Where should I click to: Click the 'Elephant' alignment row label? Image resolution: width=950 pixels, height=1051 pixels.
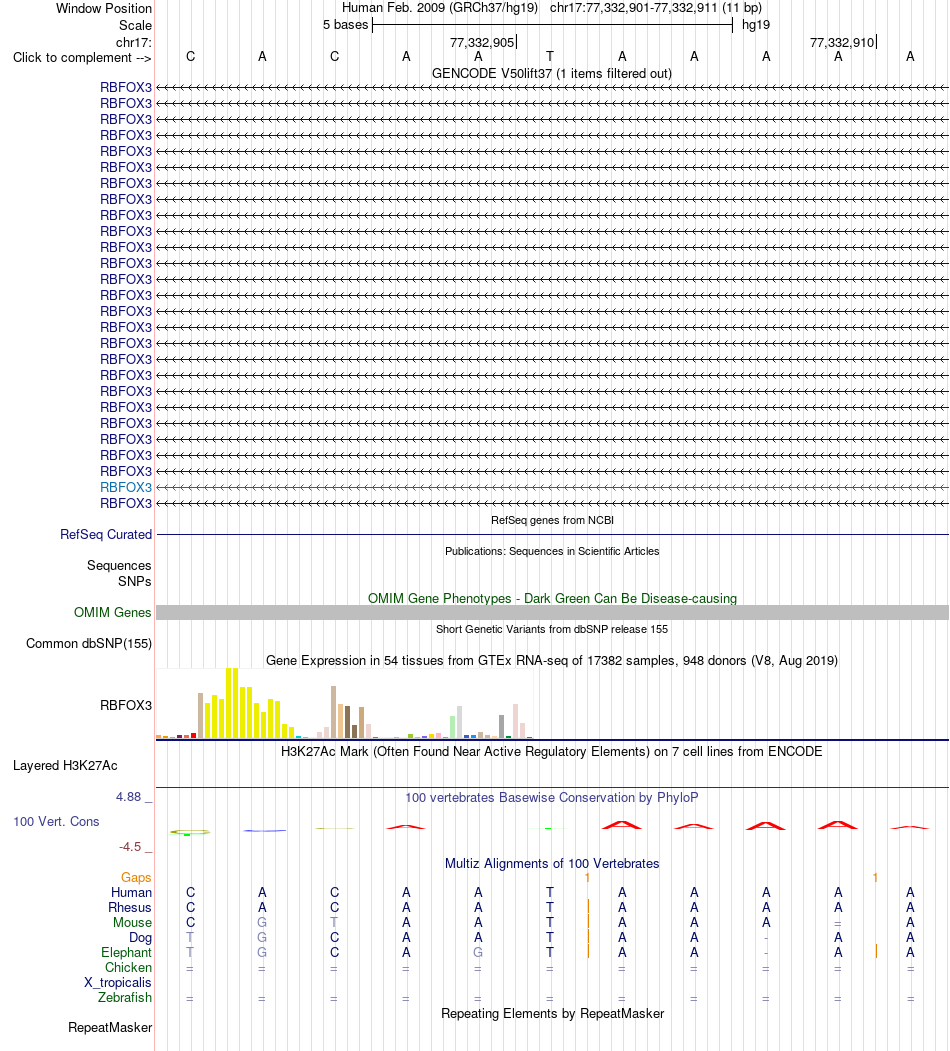coord(127,952)
